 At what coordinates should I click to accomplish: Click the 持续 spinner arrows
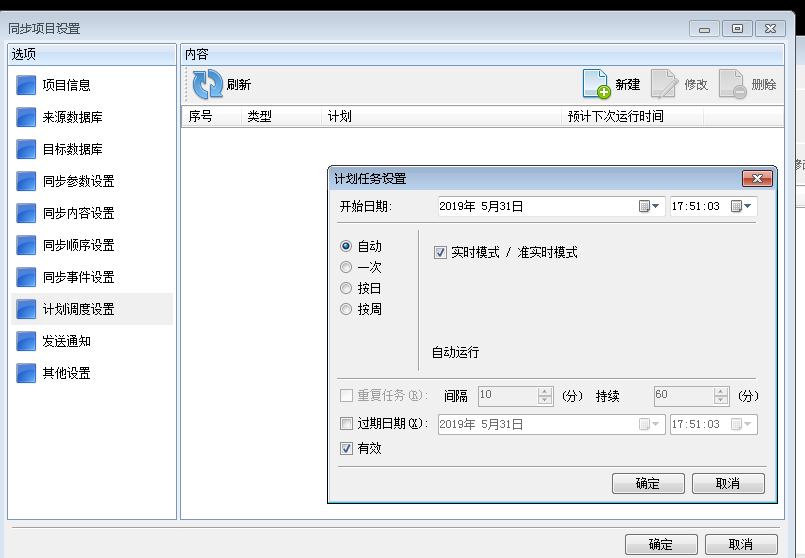point(721,396)
